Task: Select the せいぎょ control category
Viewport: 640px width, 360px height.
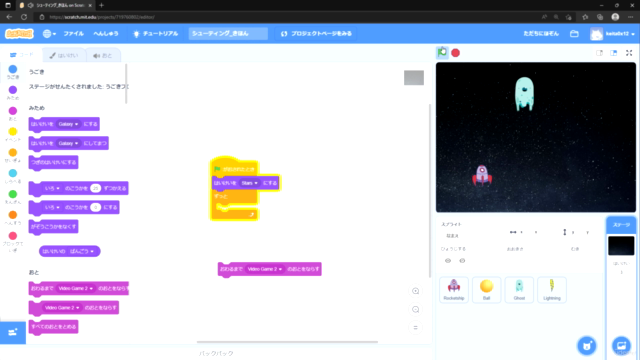Action: coord(13,155)
